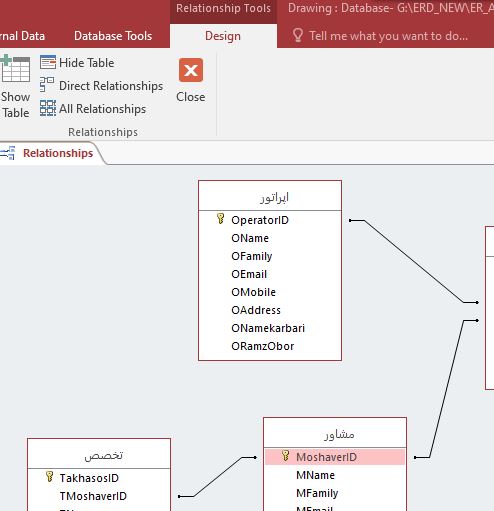Click the key icon beside OperatorID
This screenshot has height=511, width=494.
click(x=220, y=219)
